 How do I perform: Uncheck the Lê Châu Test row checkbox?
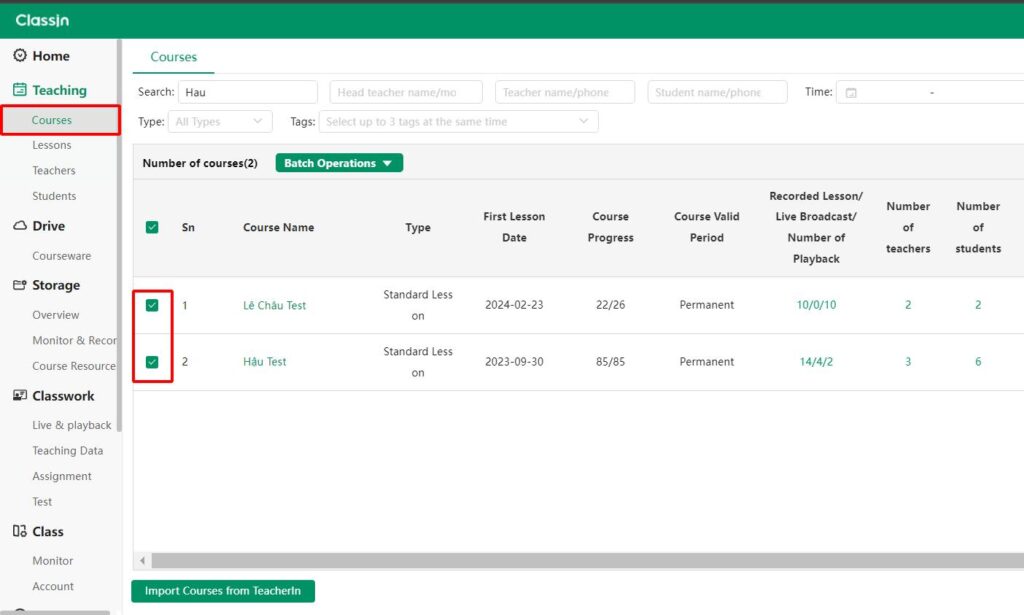tap(152, 305)
